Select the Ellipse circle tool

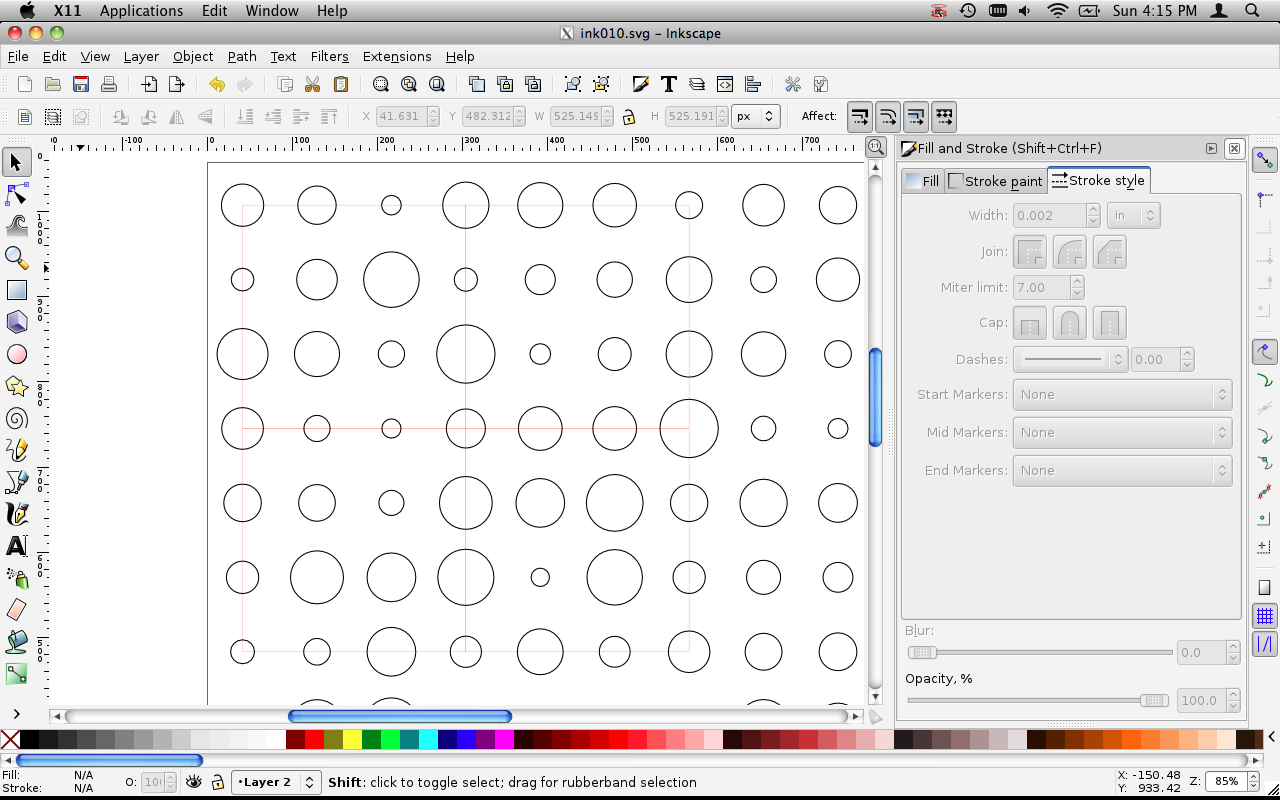coord(16,354)
